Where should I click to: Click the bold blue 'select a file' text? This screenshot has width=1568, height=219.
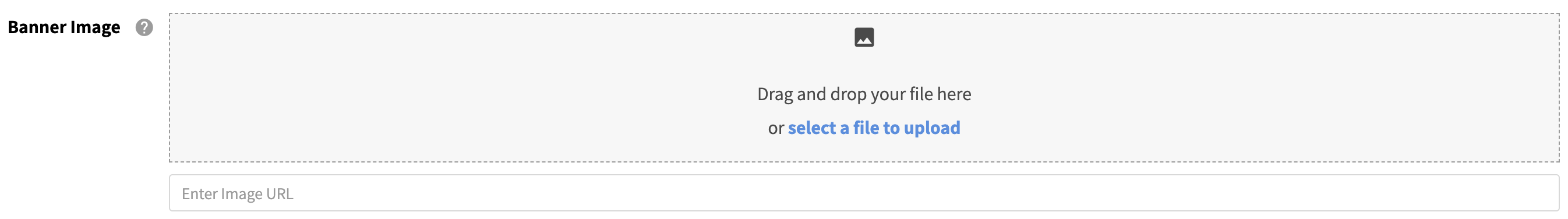[834, 128]
